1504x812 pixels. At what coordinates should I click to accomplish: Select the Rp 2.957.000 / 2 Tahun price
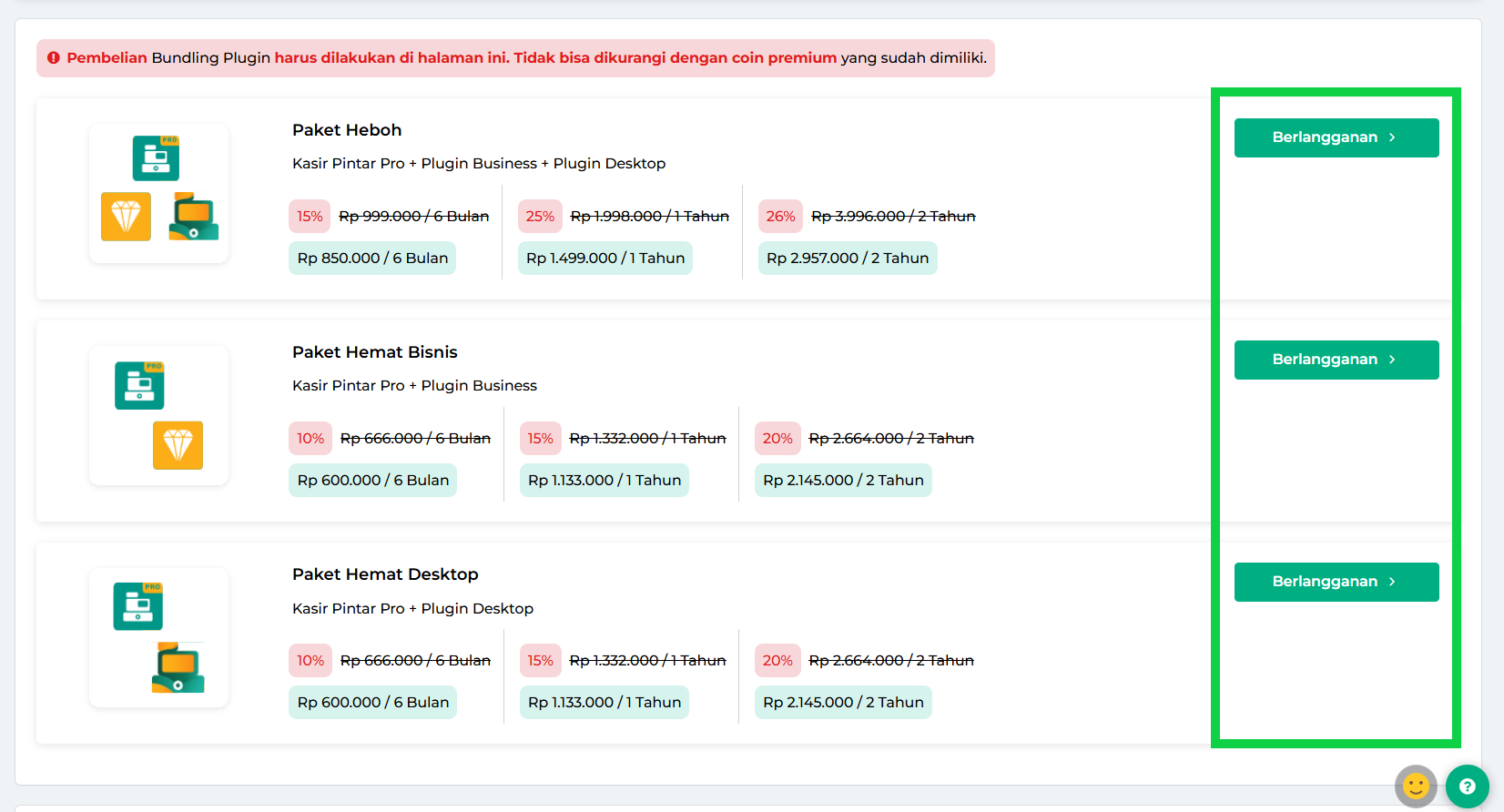point(848,259)
